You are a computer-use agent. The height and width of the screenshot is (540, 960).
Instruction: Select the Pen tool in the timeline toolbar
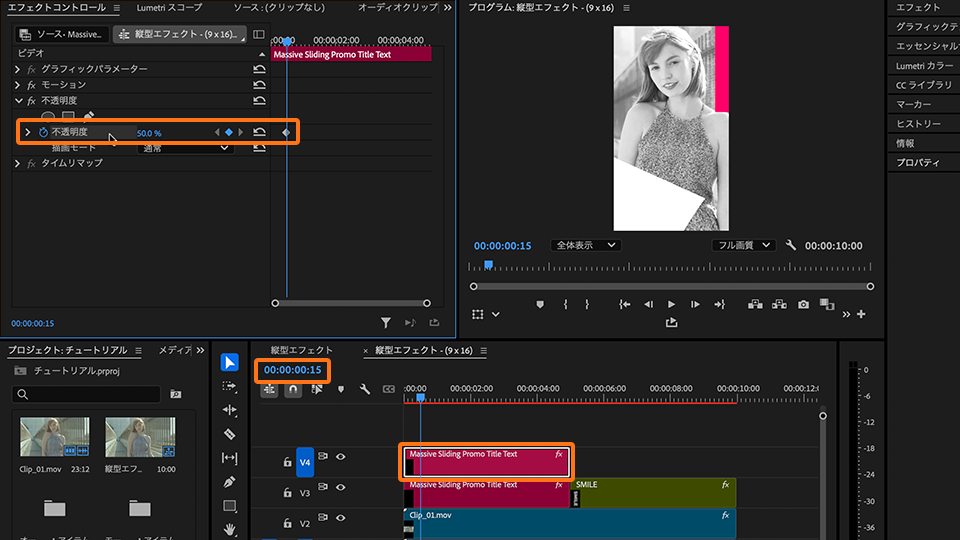point(230,482)
